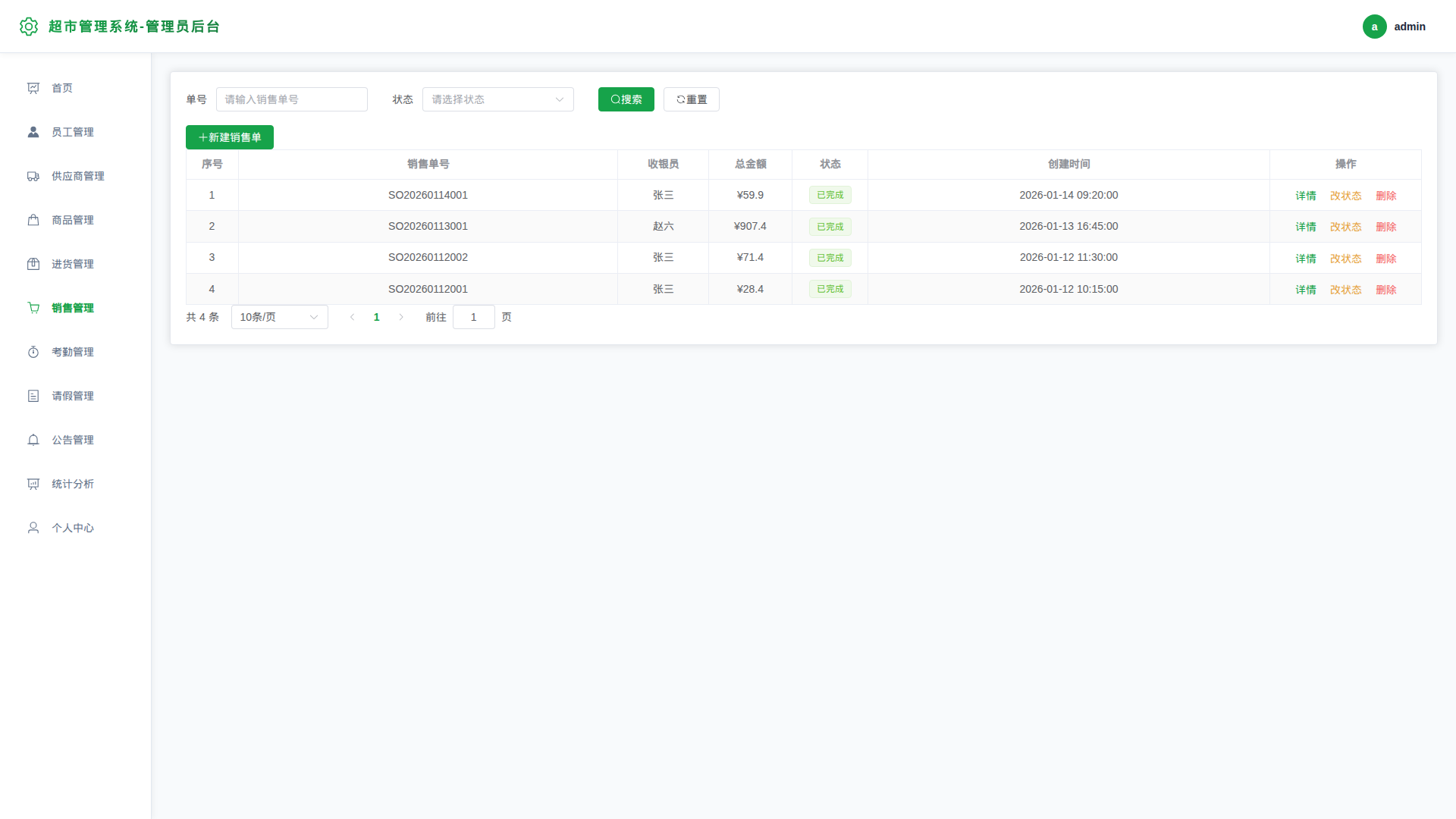Click 已完成 tag in first row
This screenshot has height=819, width=1456.
(x=830, y=195)
